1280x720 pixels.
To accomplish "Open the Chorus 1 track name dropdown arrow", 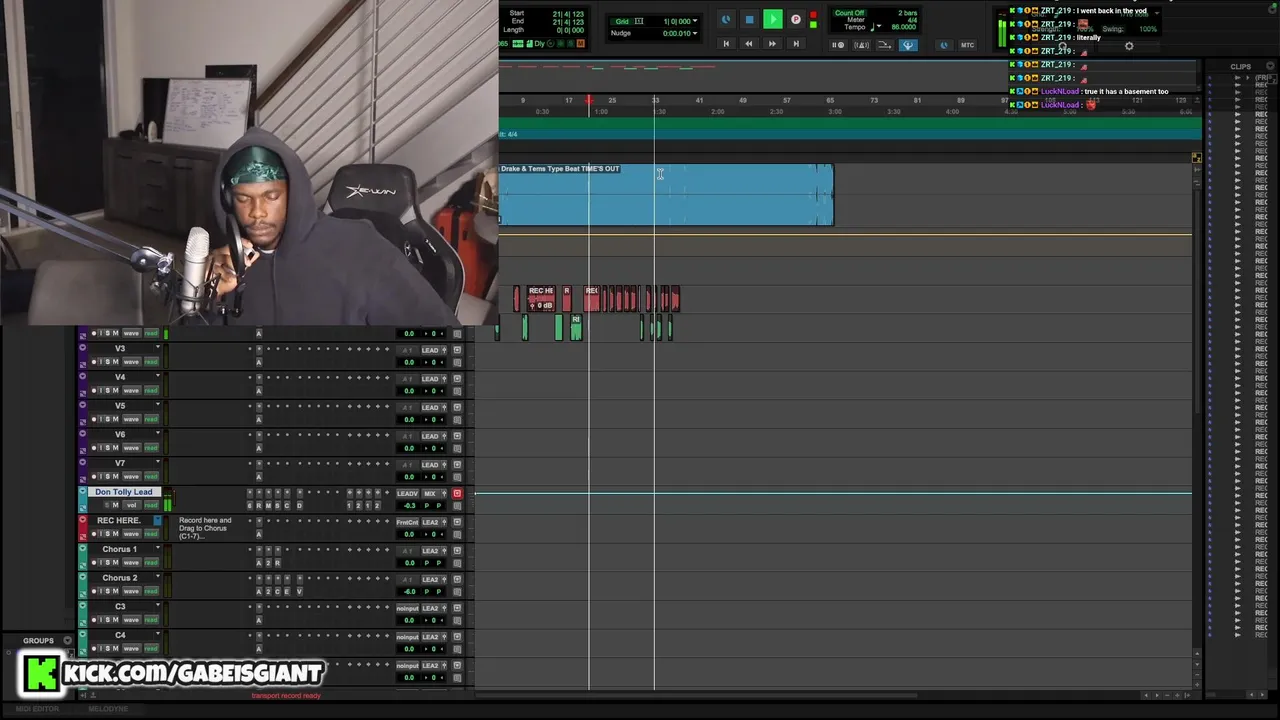I will coord(158,547).
